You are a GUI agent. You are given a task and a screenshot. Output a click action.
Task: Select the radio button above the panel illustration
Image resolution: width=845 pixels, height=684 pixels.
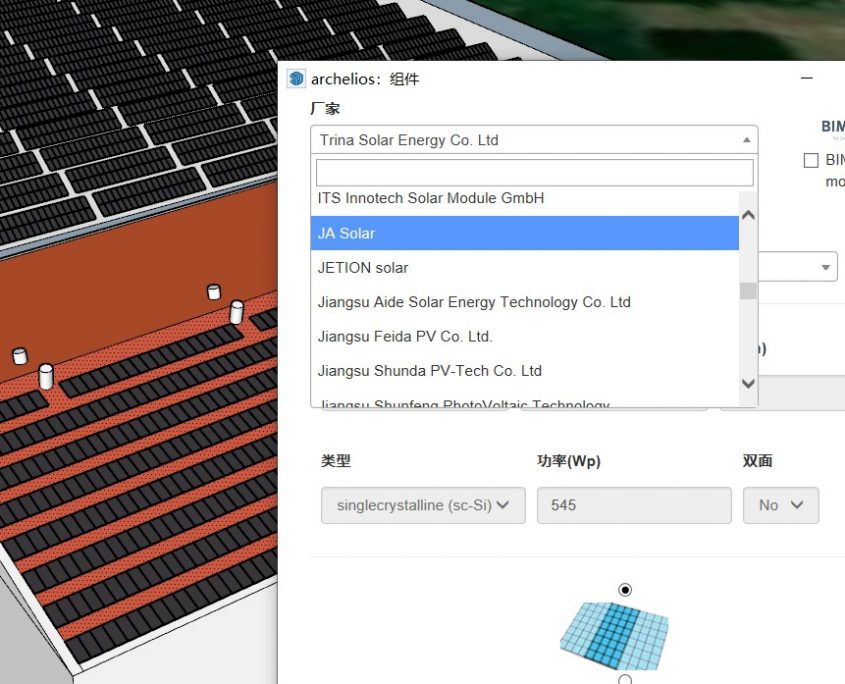[x=625, y=590]
